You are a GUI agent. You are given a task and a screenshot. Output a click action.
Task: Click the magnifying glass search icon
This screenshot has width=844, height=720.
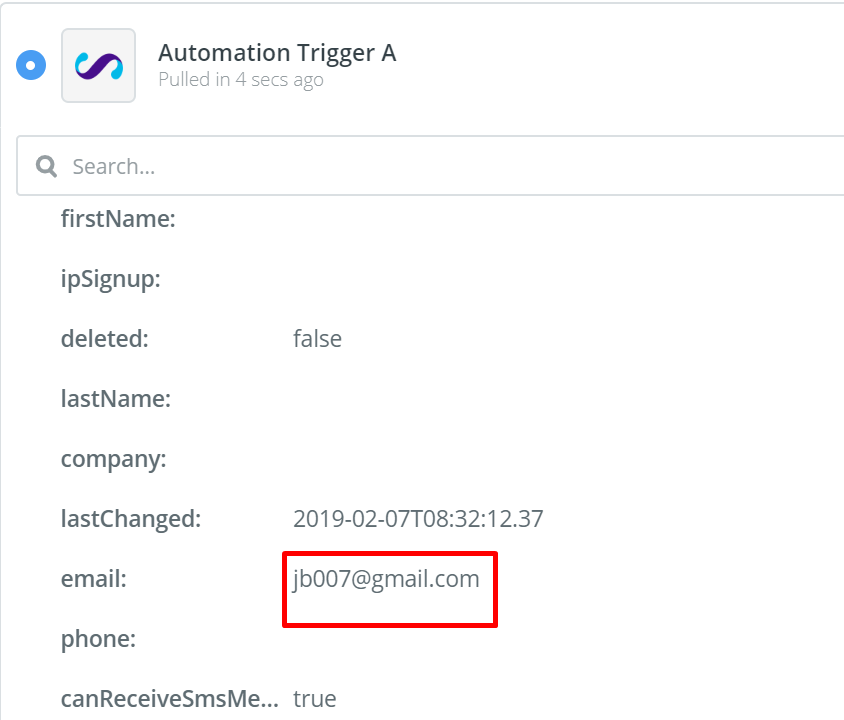tap(46, 166)
